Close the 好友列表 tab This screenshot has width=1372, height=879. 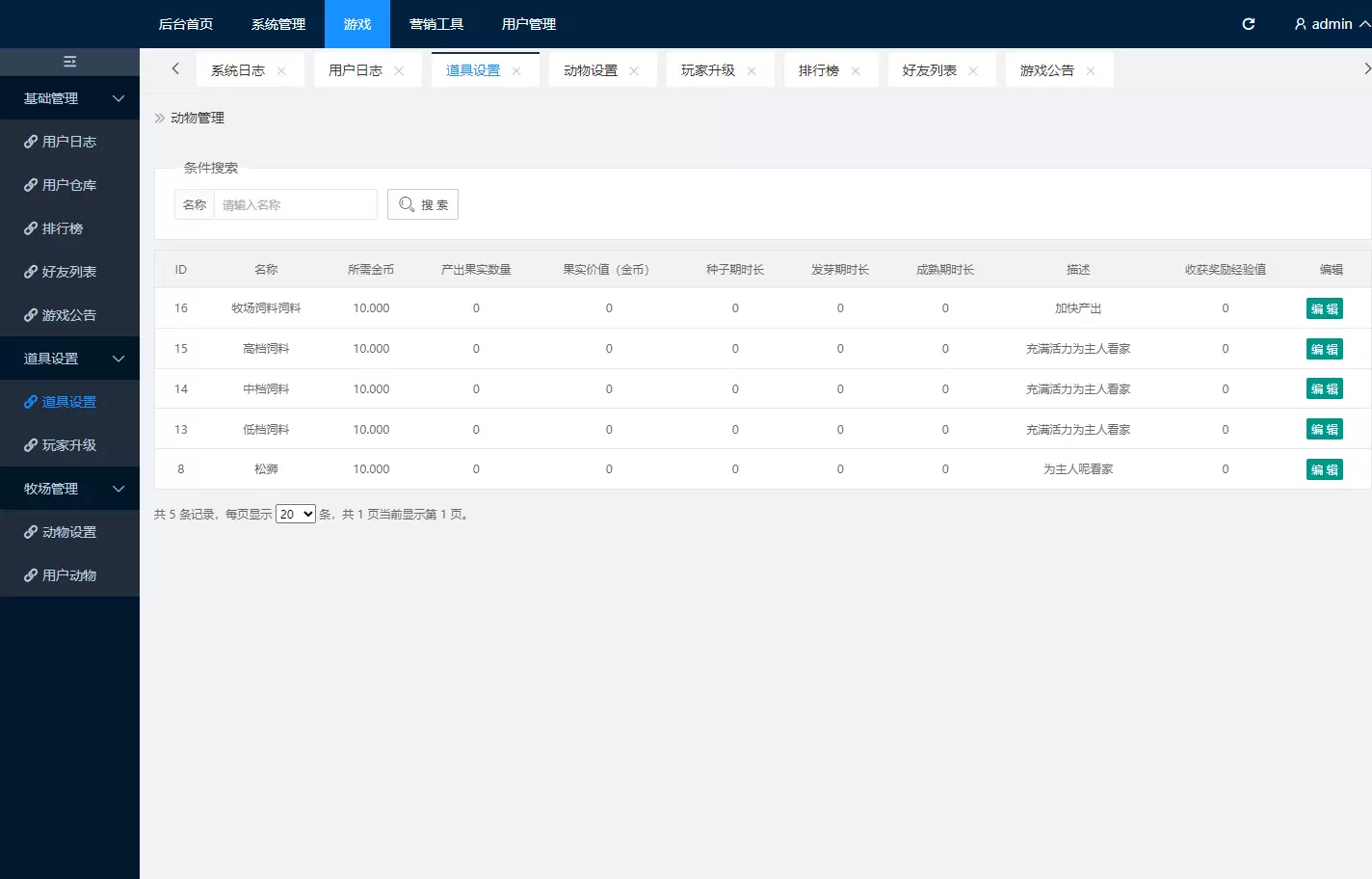pos(973,71)
